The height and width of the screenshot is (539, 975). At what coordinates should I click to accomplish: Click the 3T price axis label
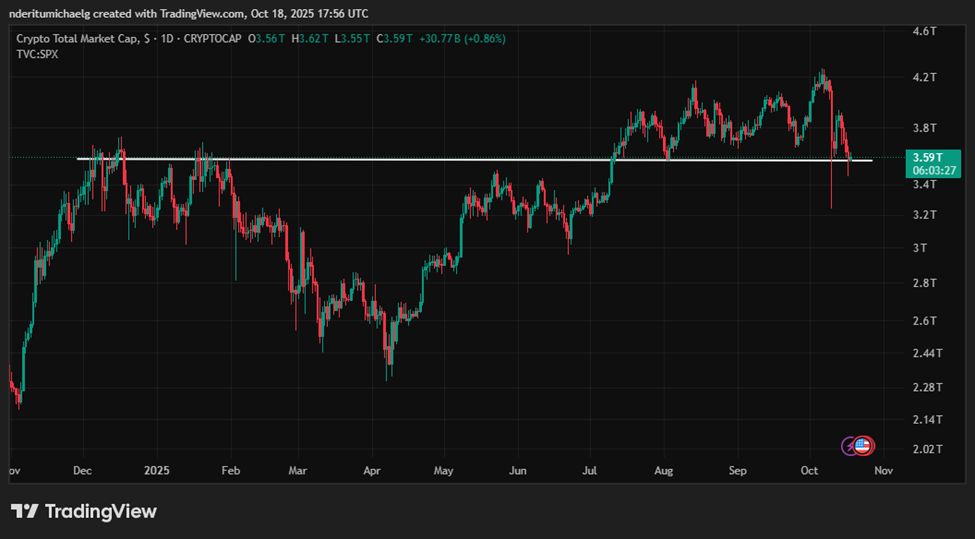921,248
